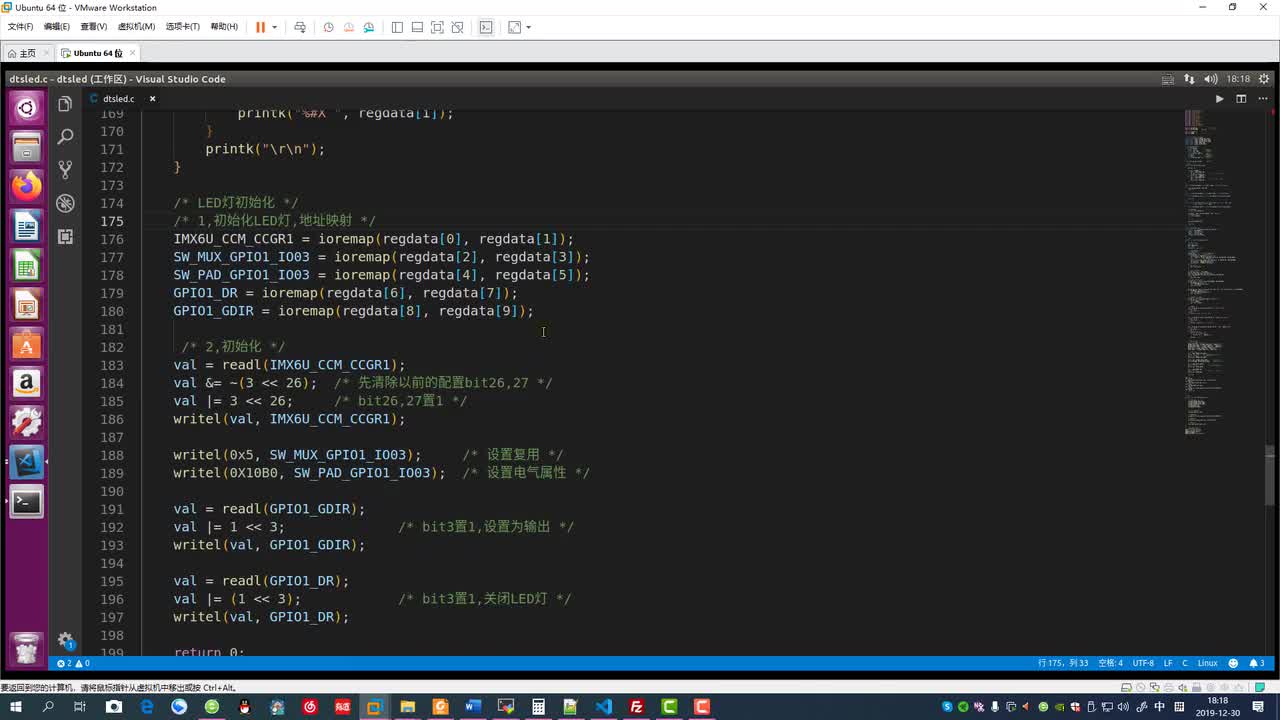Launch LibreOffice Impress from the dock
The image size is (1280, 720).
pyautogui.click(x=26, y=305)
